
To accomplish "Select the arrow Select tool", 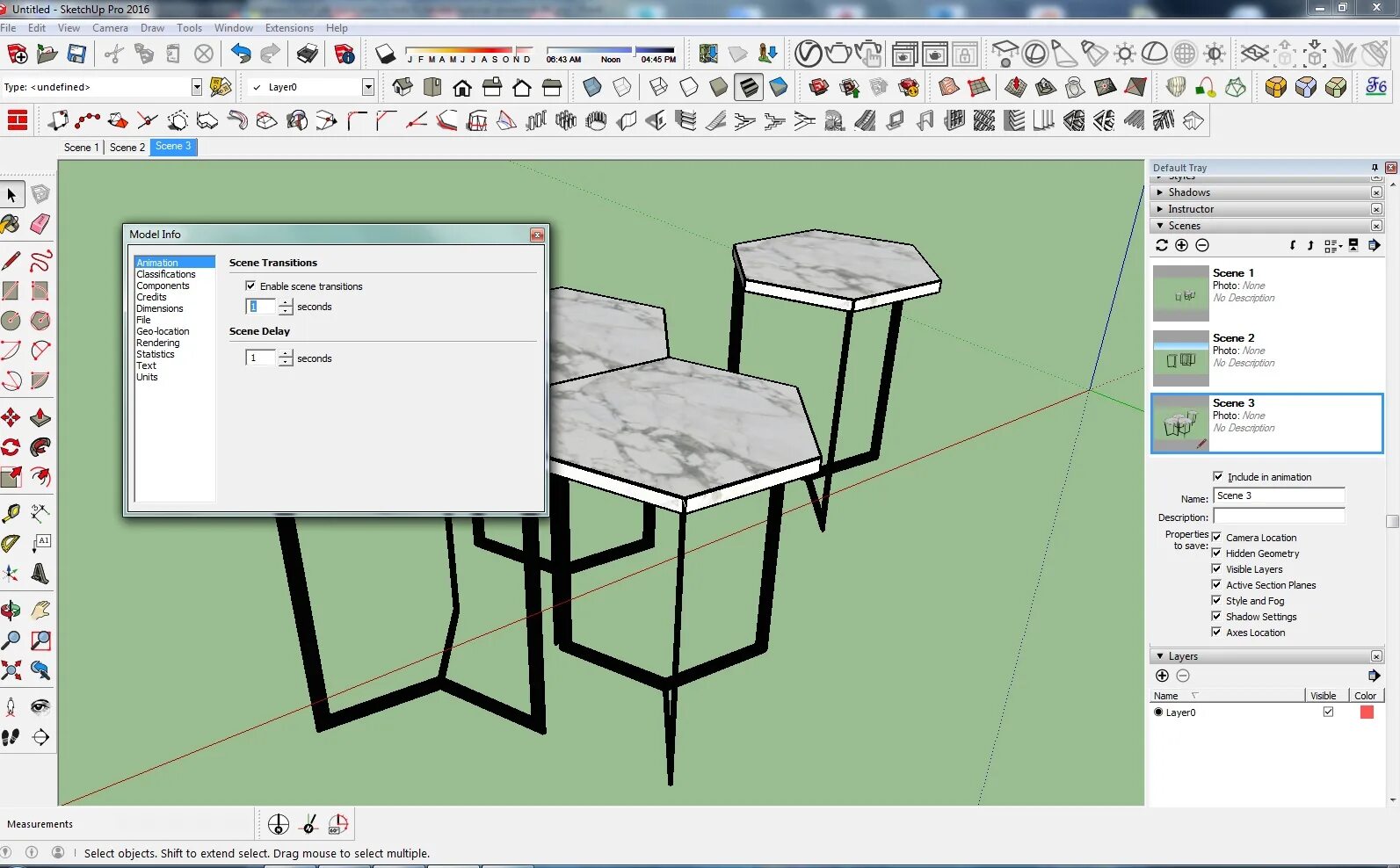I will tap(11, 194).
